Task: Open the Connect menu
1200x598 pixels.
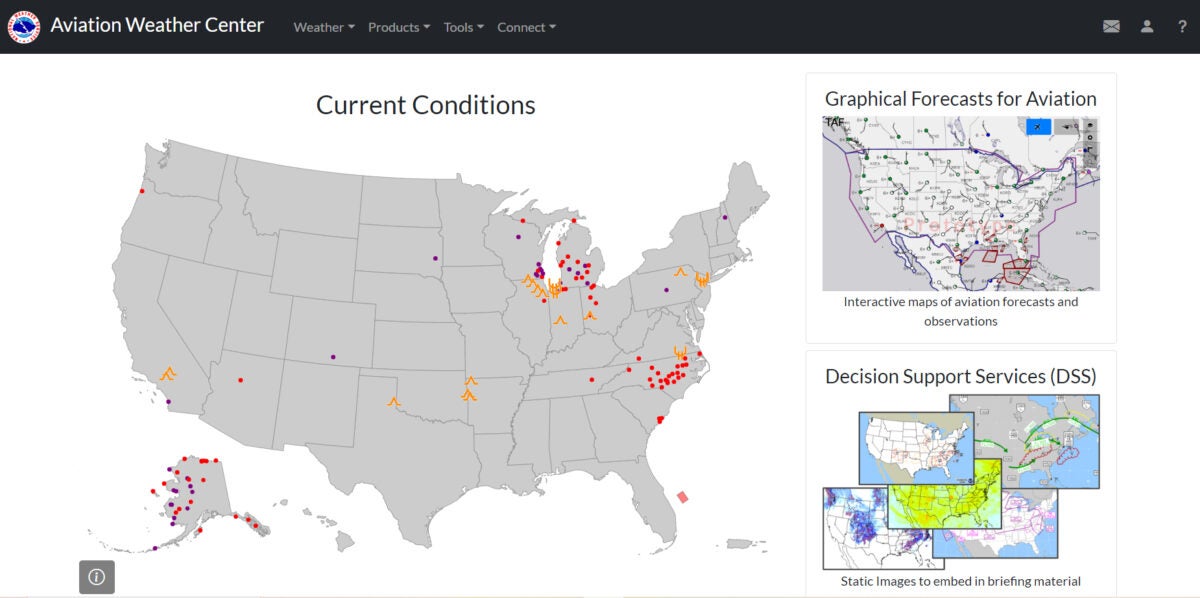Action: coord(527,27)
